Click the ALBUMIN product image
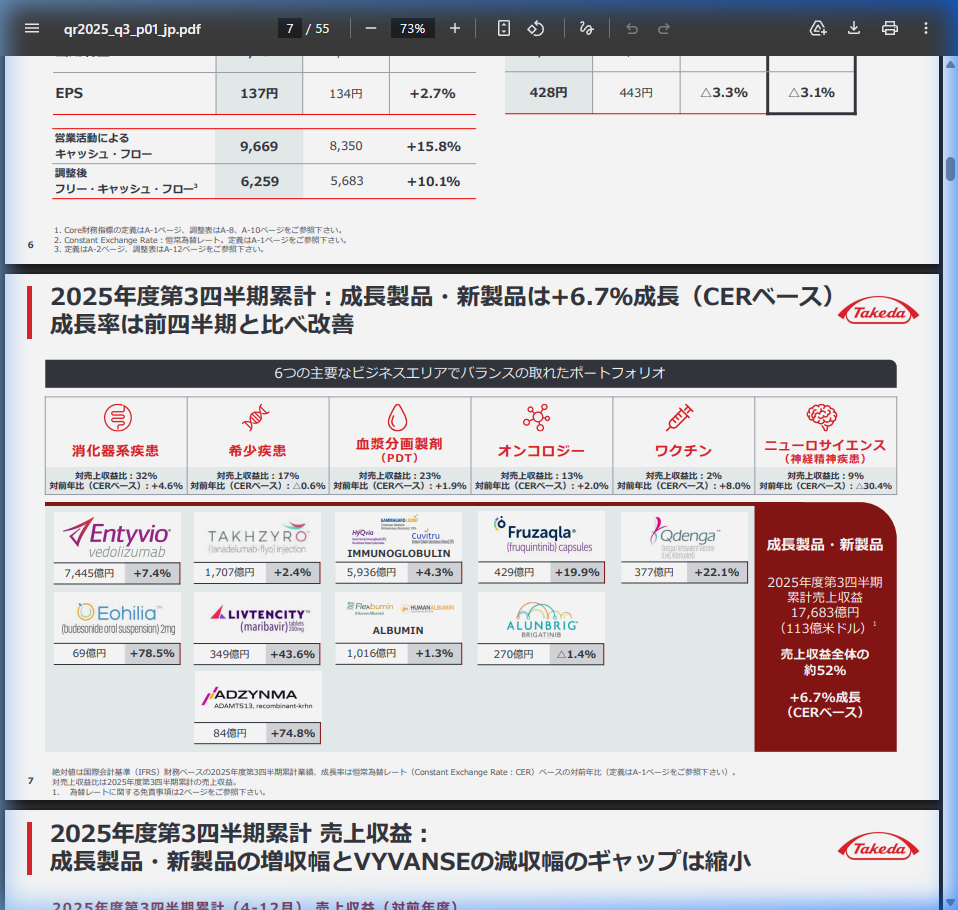 click(x=398, y=618)
